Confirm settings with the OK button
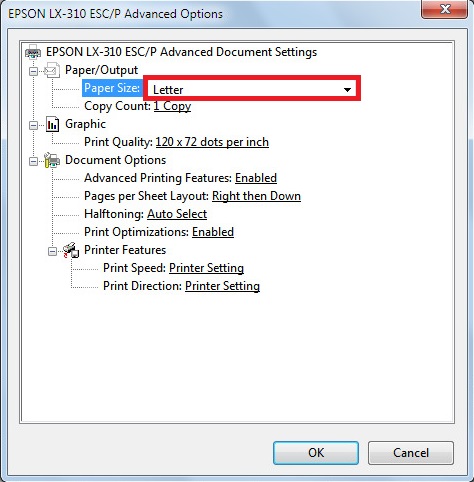This screenshot has height=482, width=474. pyautogui.click(x=316, y=453)
